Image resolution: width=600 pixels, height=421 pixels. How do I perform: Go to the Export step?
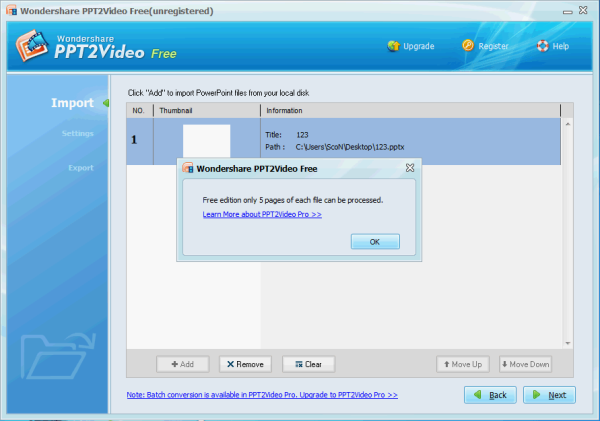coord(81,168)
